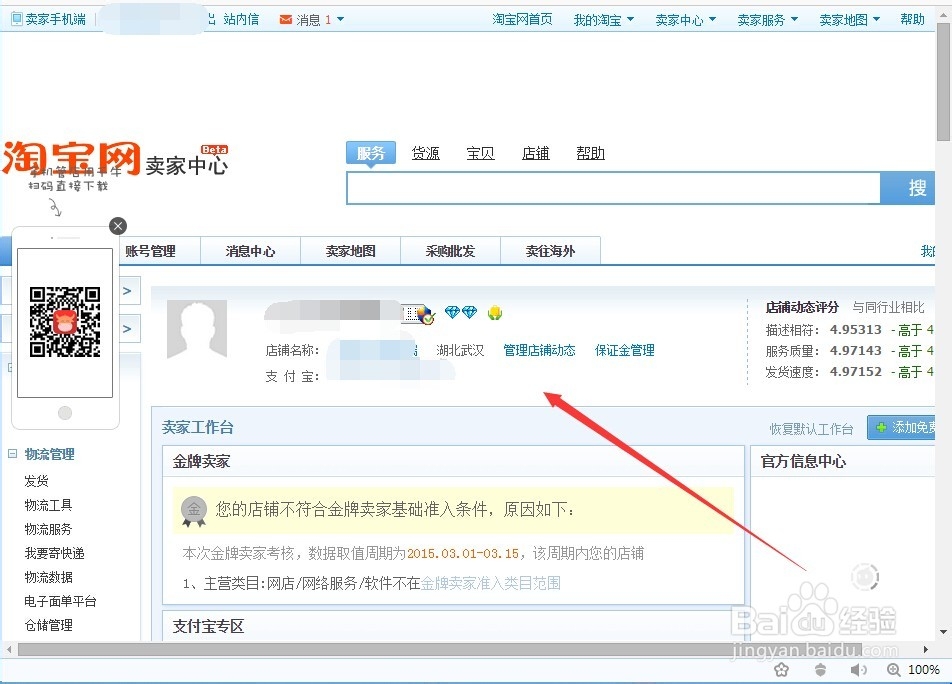Click the QR code image on phone
952x684 pixels.
click(65, 322)
